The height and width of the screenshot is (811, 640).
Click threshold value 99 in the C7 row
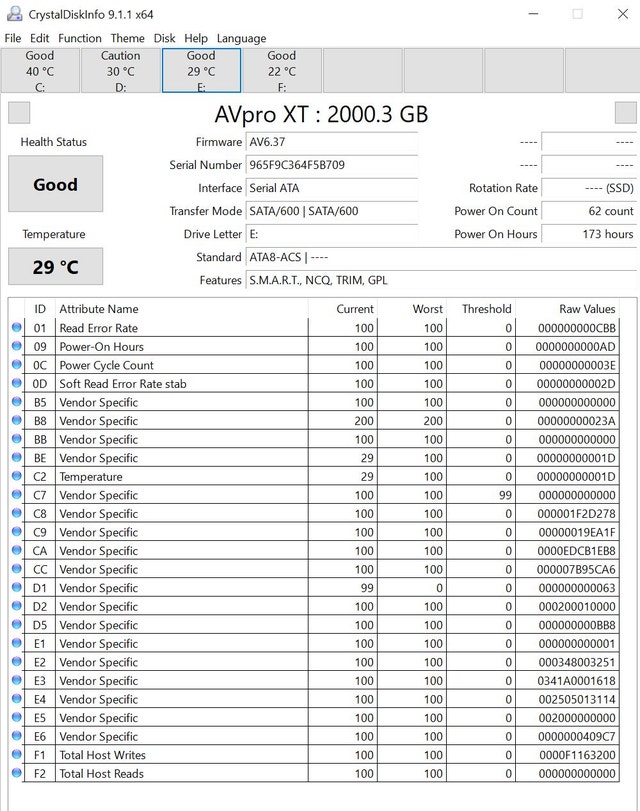(x=505, y=495)
